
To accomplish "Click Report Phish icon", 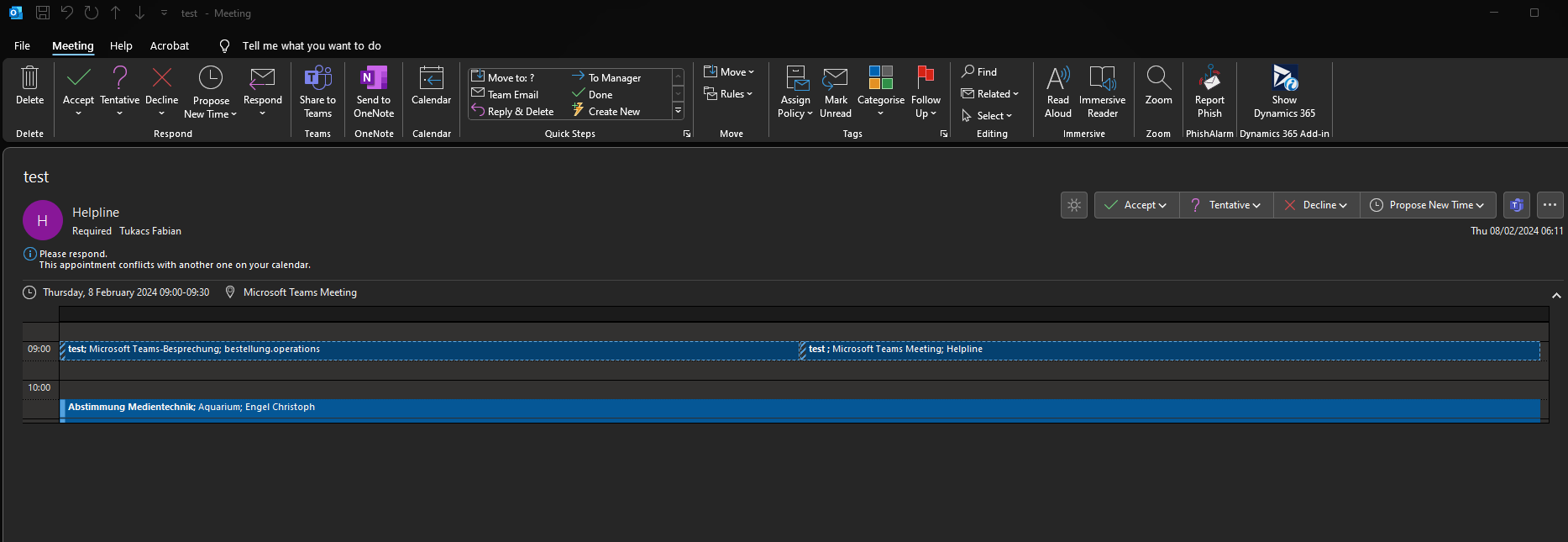I will pyautogui.click(x=1209, y=78).
